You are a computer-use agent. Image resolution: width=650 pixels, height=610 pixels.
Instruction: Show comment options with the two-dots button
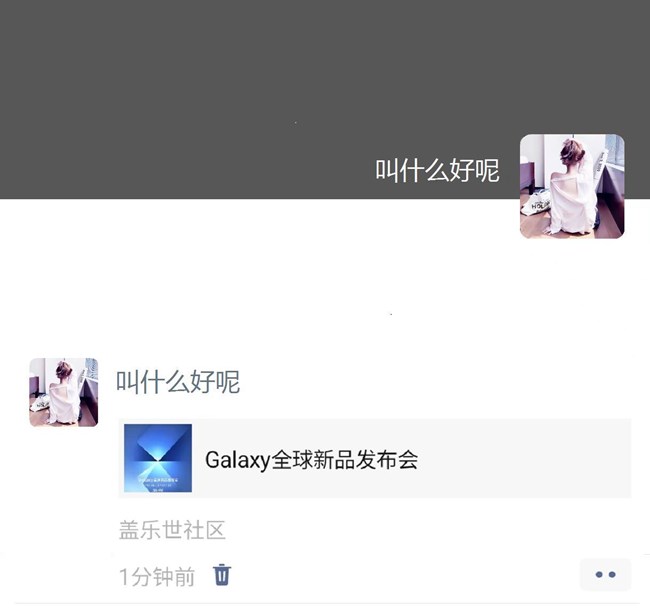[x=605, y=574]
